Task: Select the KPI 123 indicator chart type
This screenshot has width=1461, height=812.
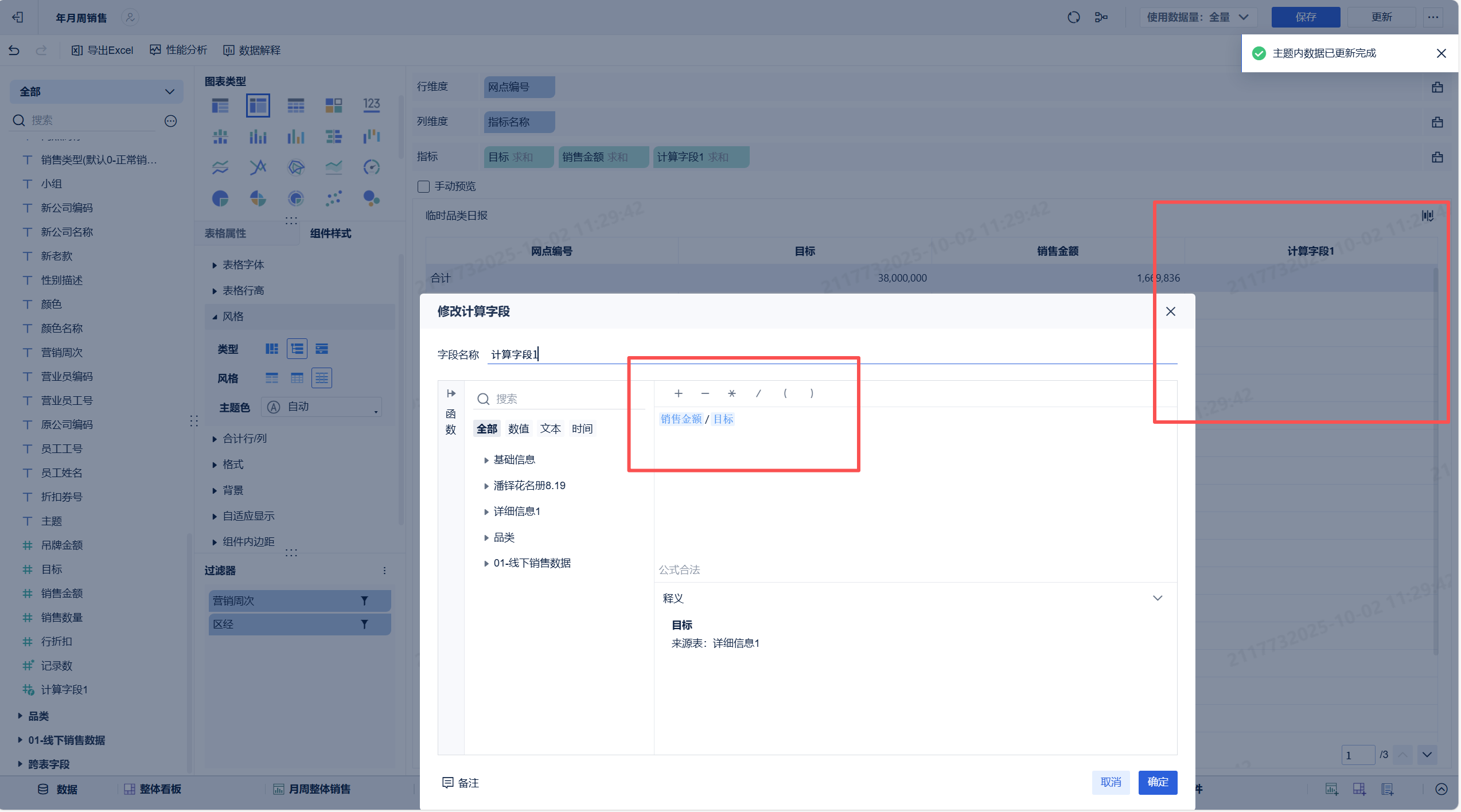Action: pos(371,105)
